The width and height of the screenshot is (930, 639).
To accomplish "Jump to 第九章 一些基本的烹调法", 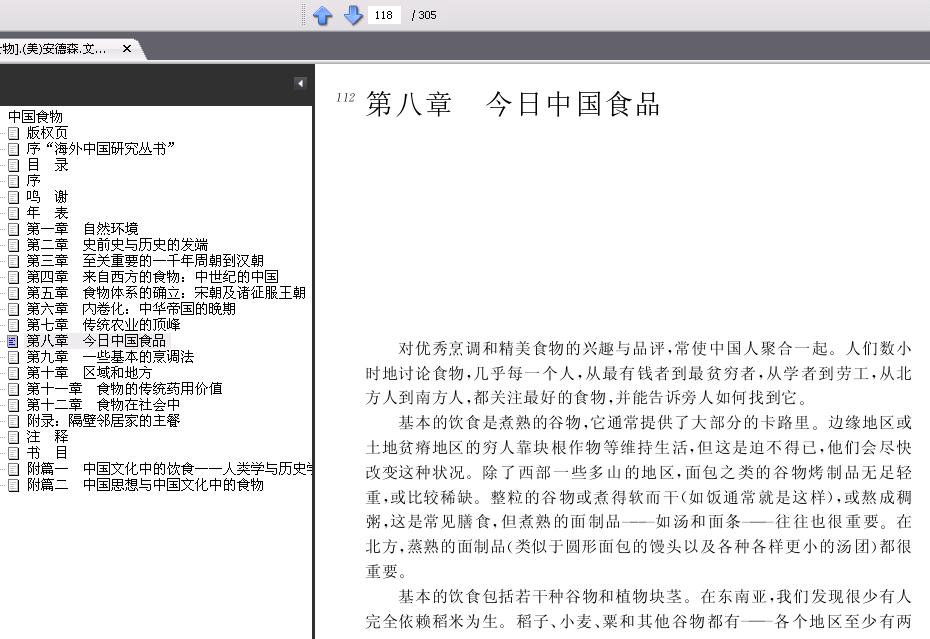I will (x=110, y=357).
